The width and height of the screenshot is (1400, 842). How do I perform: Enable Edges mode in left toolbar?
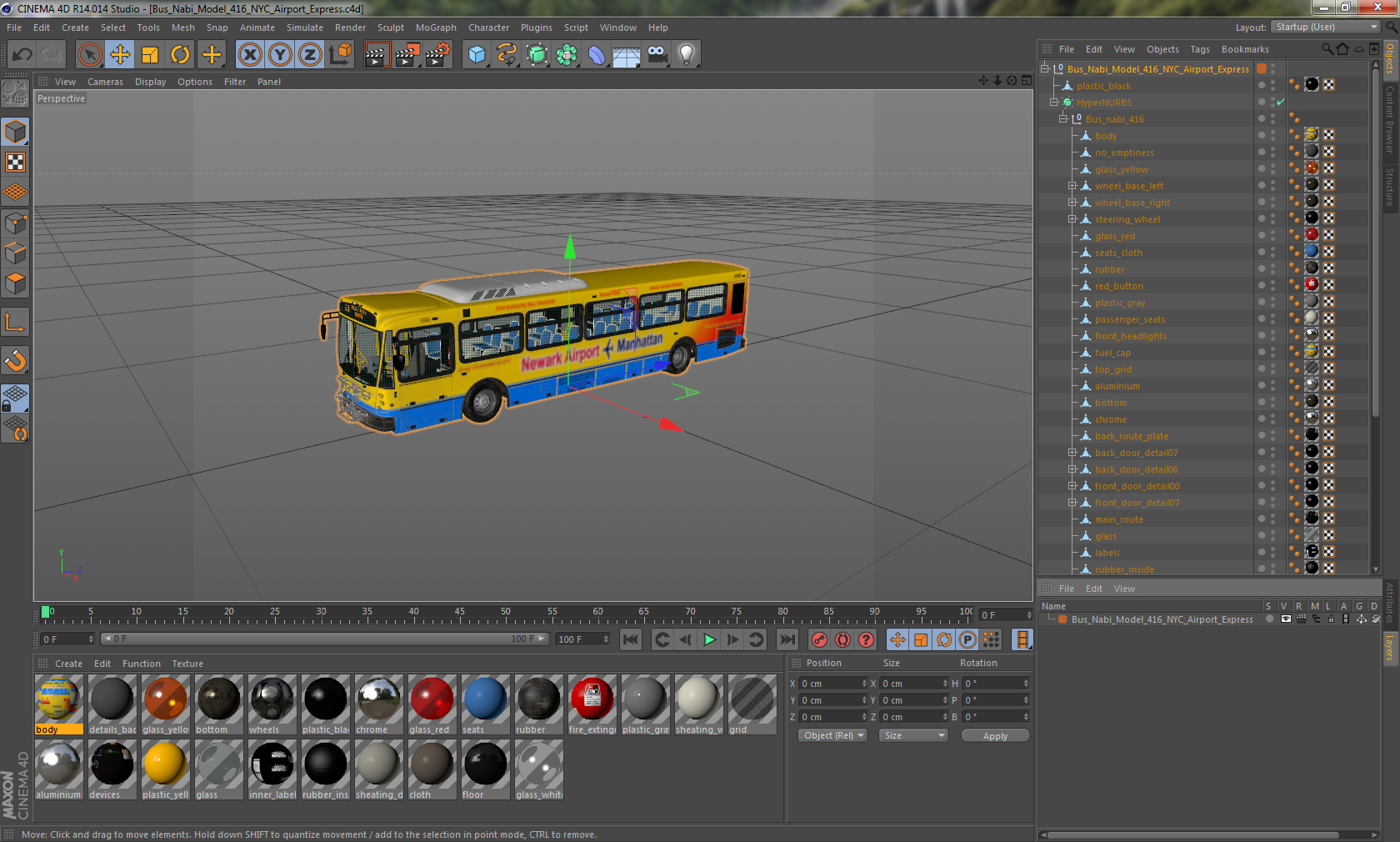tap(16, 253)
